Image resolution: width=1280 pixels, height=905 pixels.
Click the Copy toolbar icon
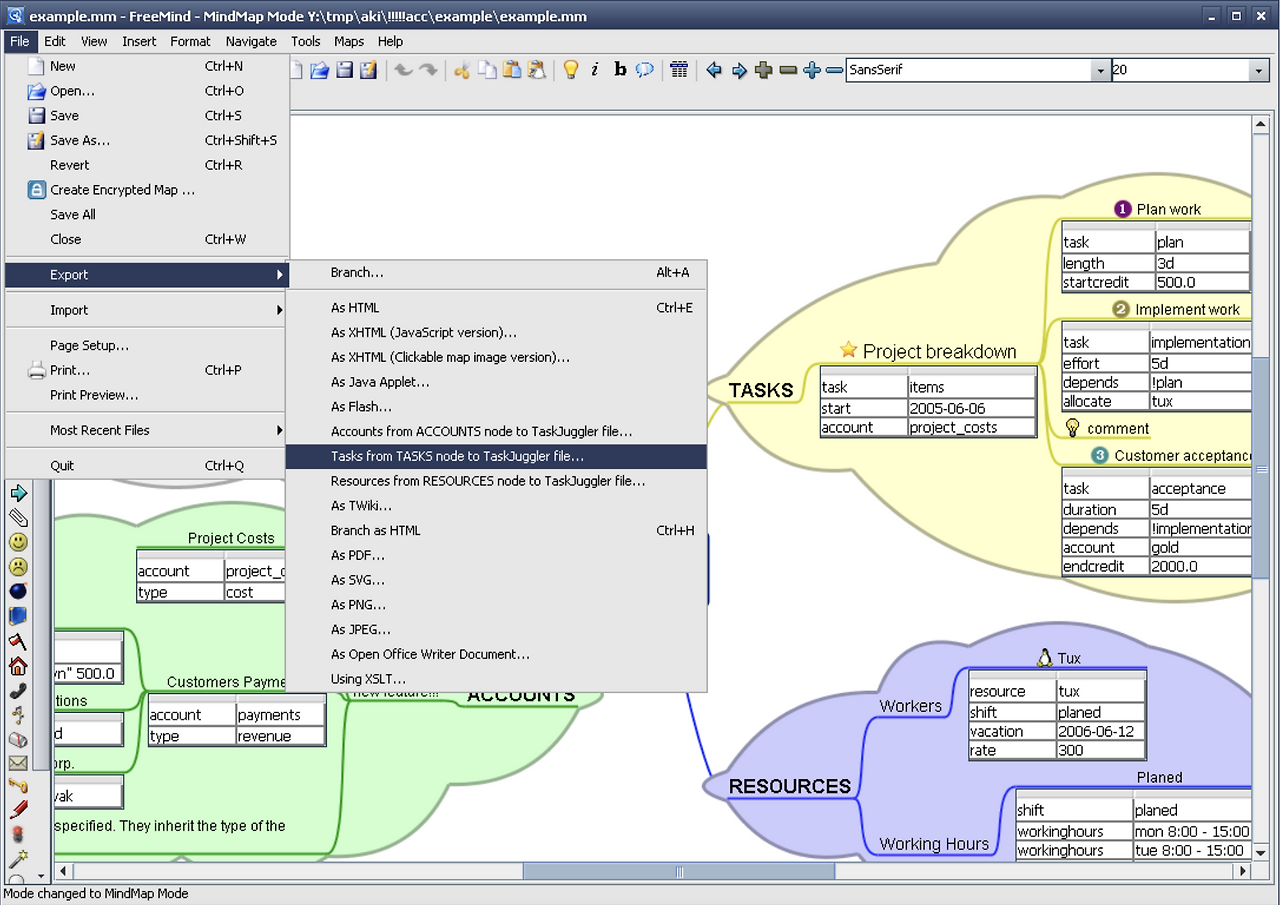click(x=487, y=70)
